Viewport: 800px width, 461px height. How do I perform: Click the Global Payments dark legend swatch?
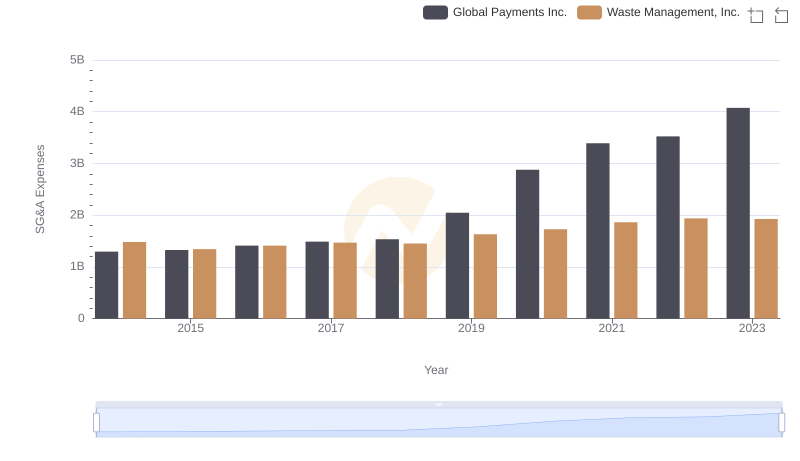coord(435,12)
